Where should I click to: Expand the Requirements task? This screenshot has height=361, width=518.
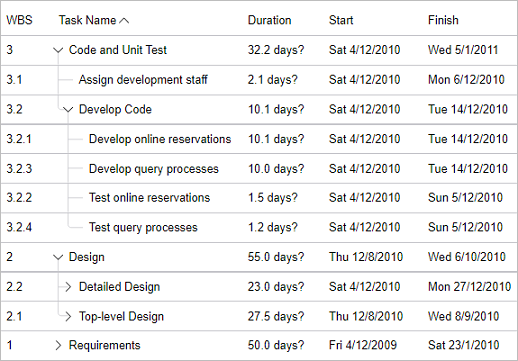58,345
